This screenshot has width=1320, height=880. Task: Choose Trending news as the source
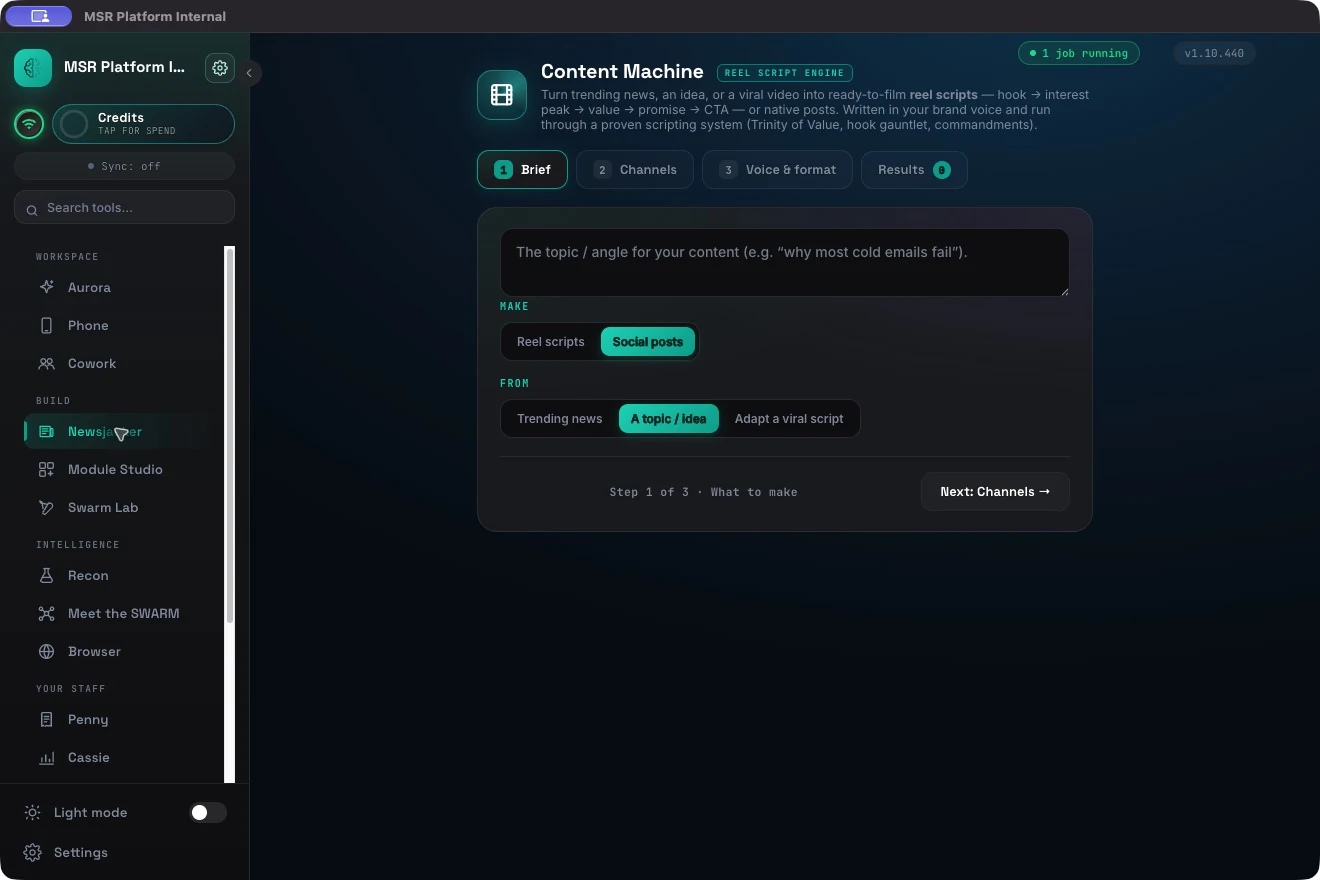(560, 418)
